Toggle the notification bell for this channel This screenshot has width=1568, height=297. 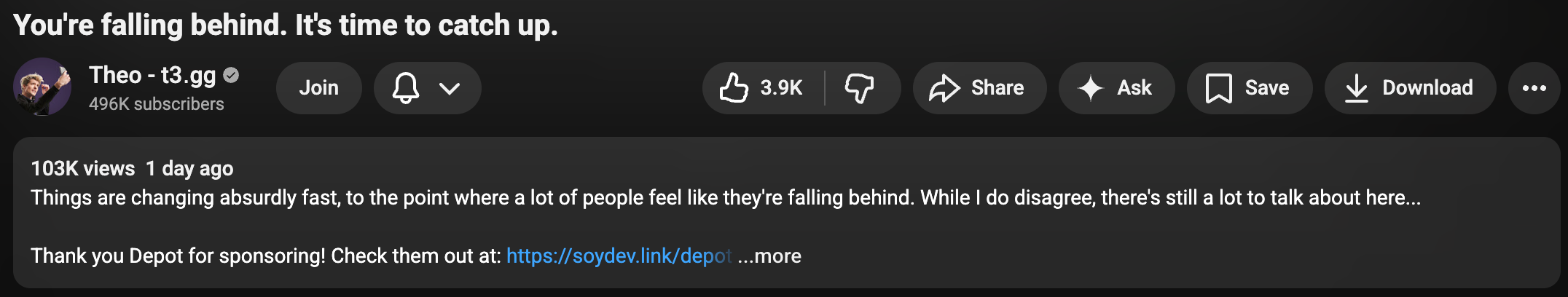(406, 88)
